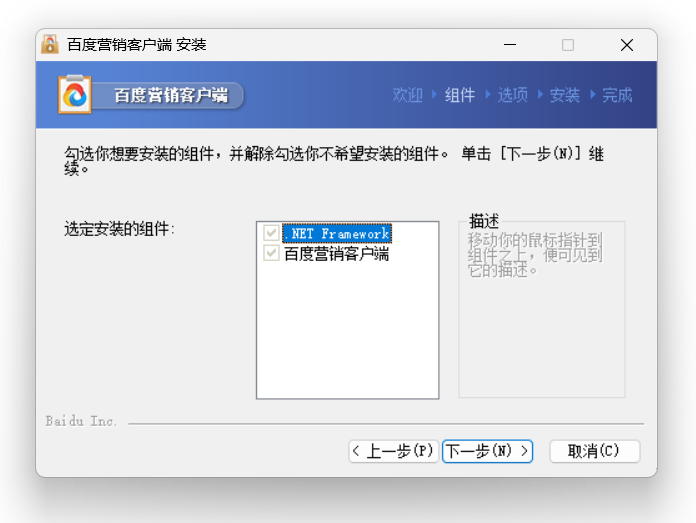The image size is (696, 523).
Task: Go back with 上一步(P) button
Action: click(x=393, y=451)
